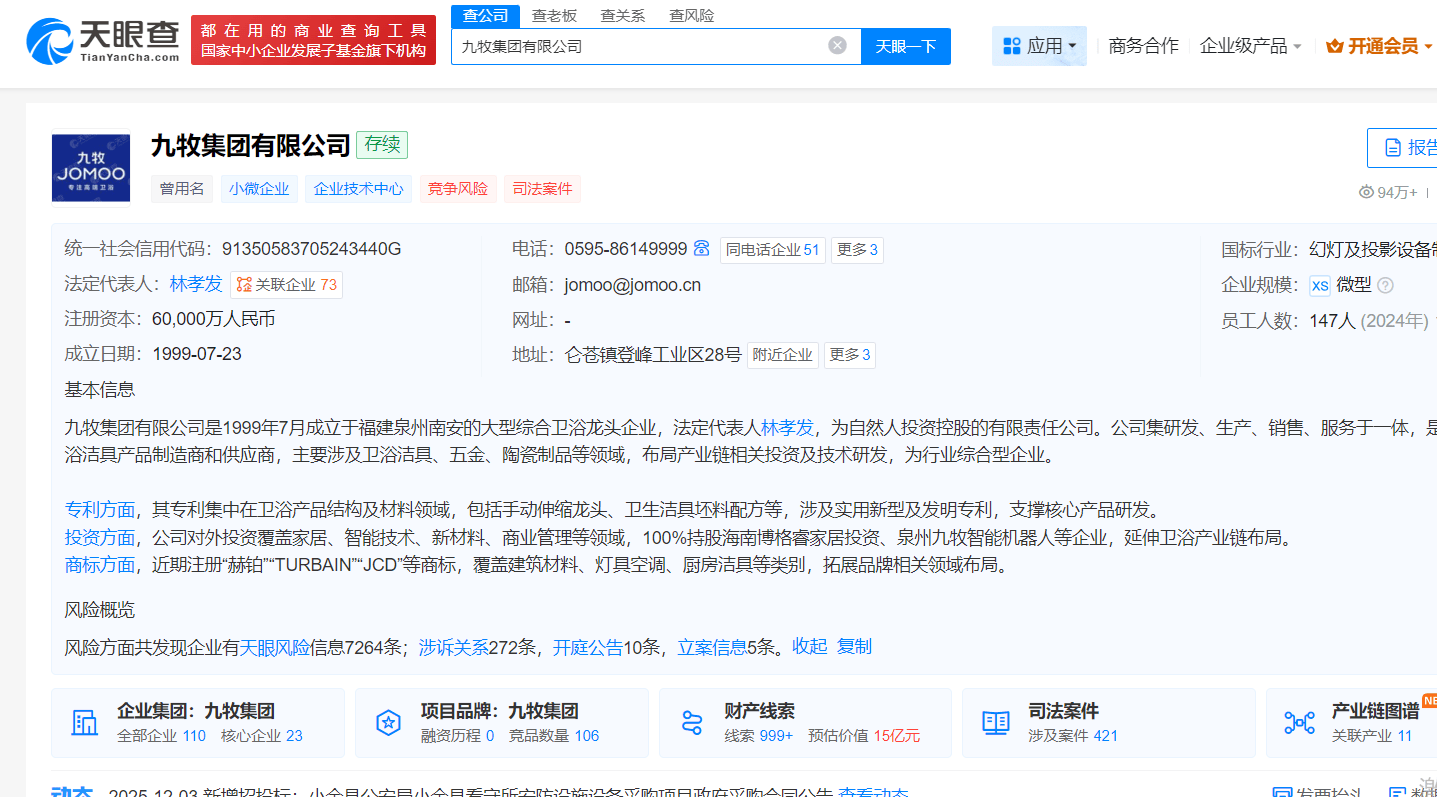Open the 项目品牌 card icon
The height and width of the screenshot is (797, 1437).
(388, 722)
